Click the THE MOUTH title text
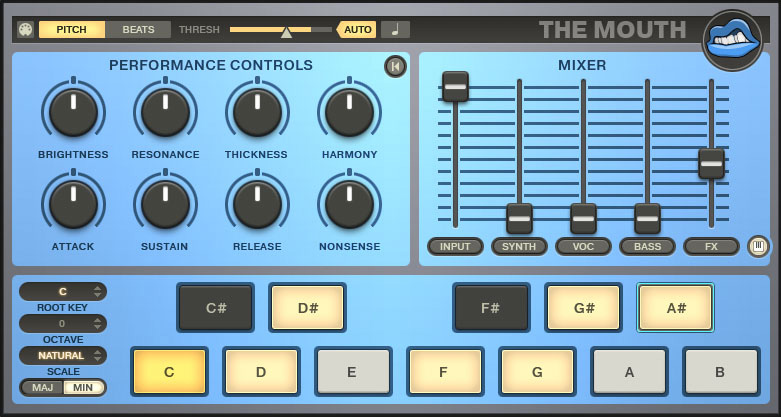The image size is (781, 417). point(613,30)
